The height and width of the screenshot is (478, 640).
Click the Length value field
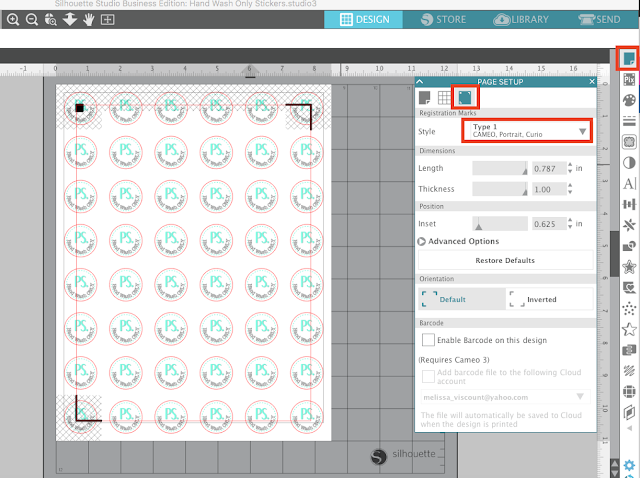549,168
